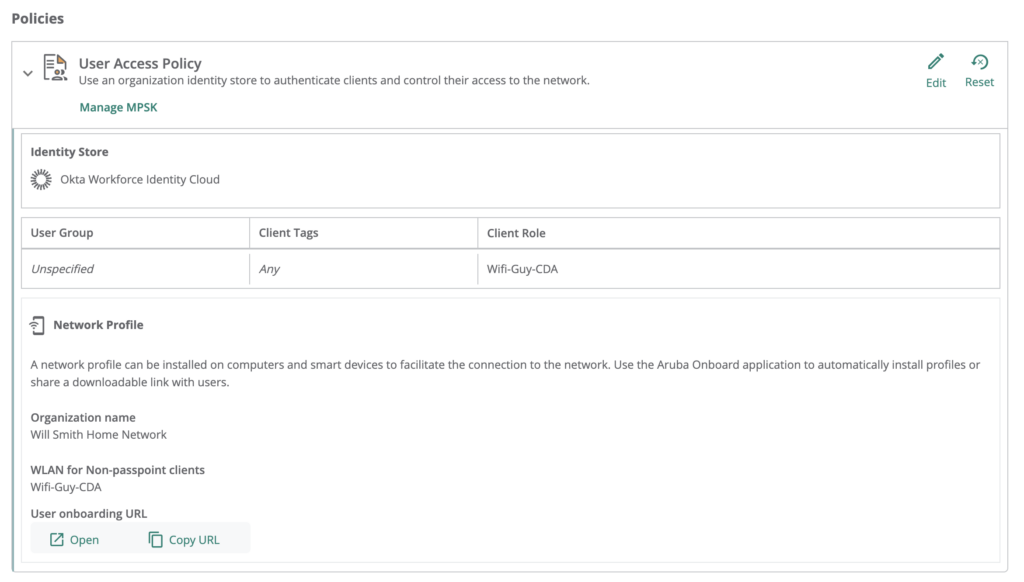Screen dimensions: 1024x582
Task: Click the Policies section heading
Action: click(x=37, y=19)
